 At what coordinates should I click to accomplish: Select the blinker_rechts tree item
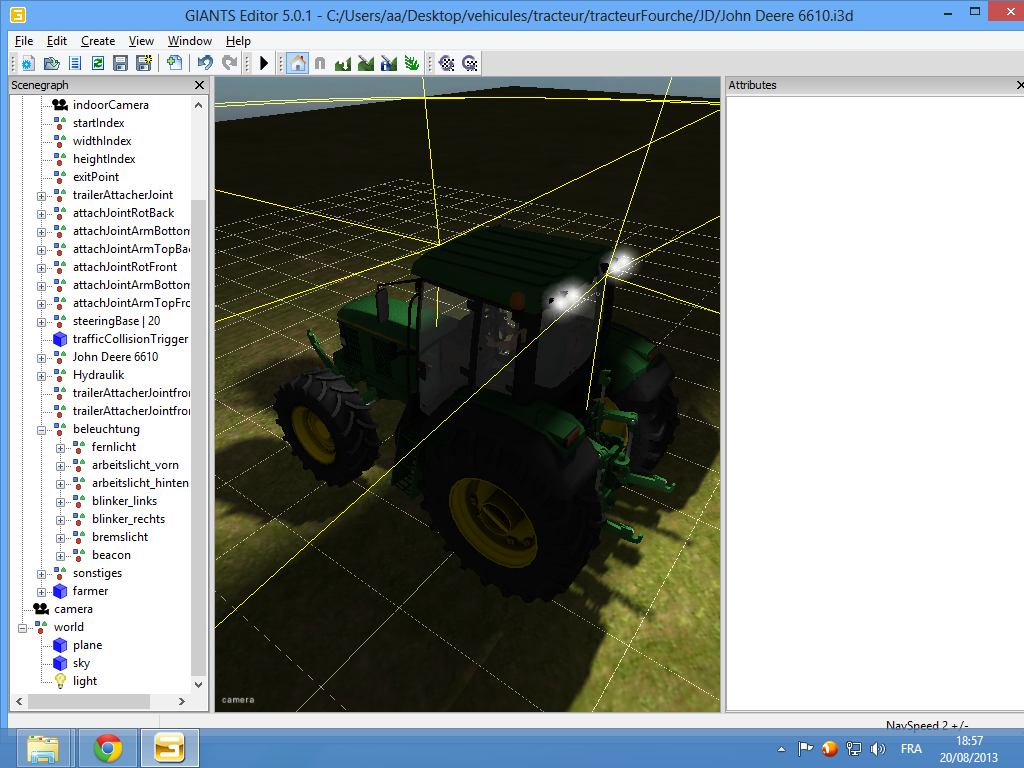coord(128,519)
